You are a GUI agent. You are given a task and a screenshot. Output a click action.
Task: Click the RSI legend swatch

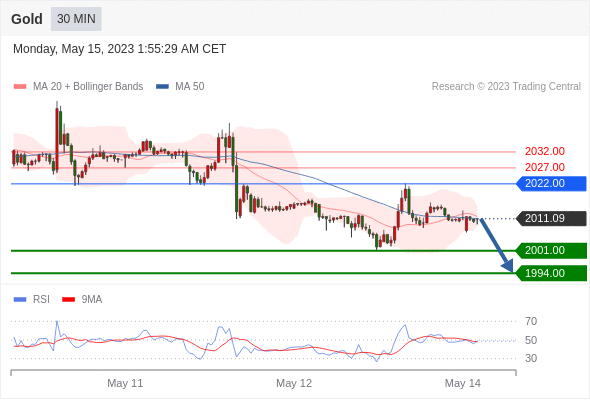(x=20, y=300)
